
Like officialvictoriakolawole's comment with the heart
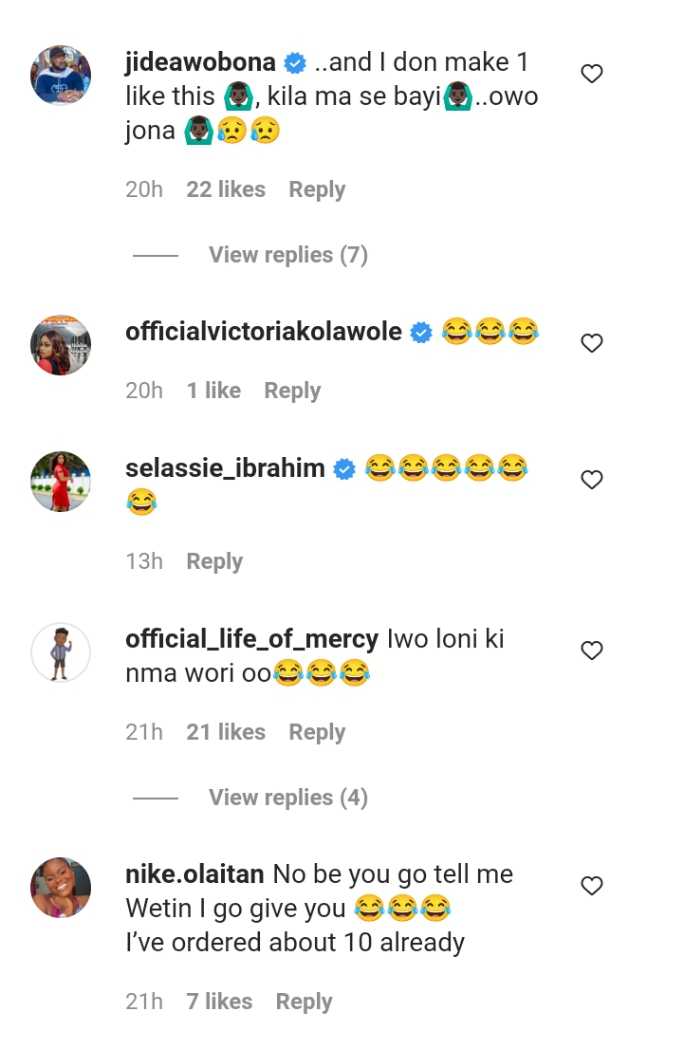pos(592,343)
